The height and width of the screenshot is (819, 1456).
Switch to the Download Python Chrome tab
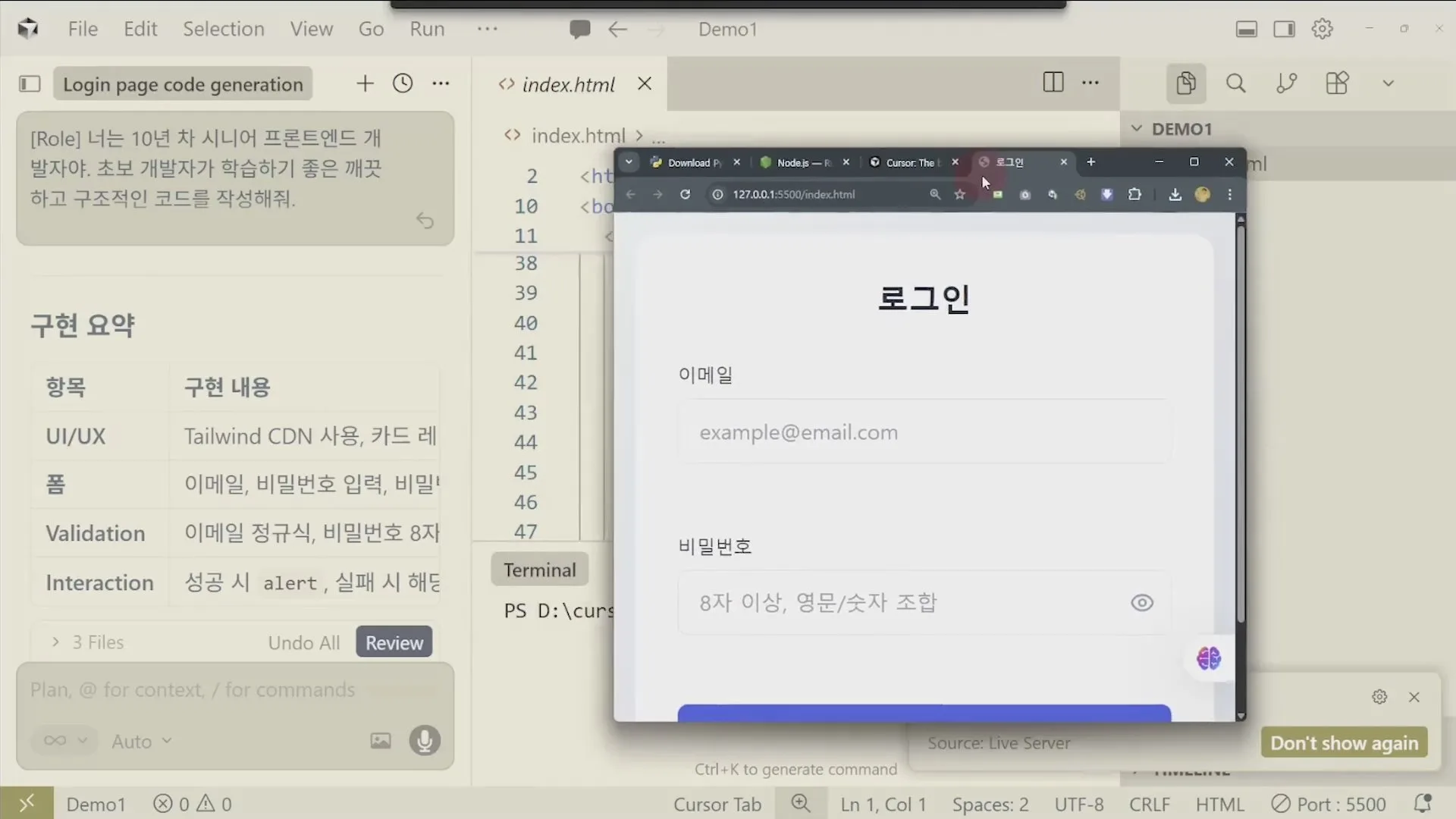(695, 162)
